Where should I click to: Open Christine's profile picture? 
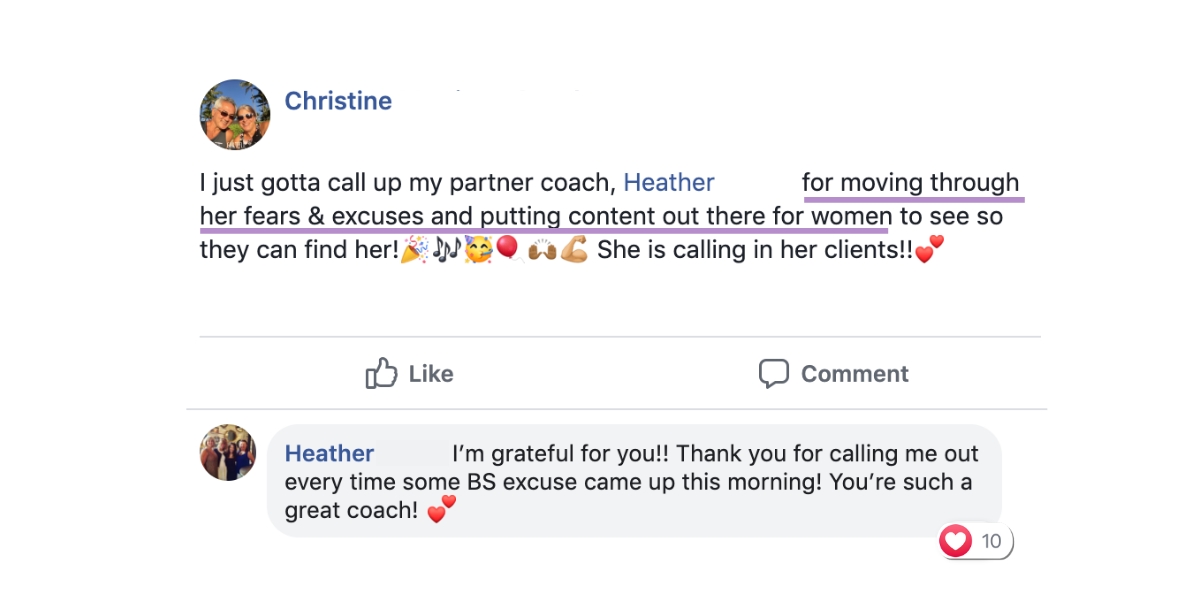235,115
